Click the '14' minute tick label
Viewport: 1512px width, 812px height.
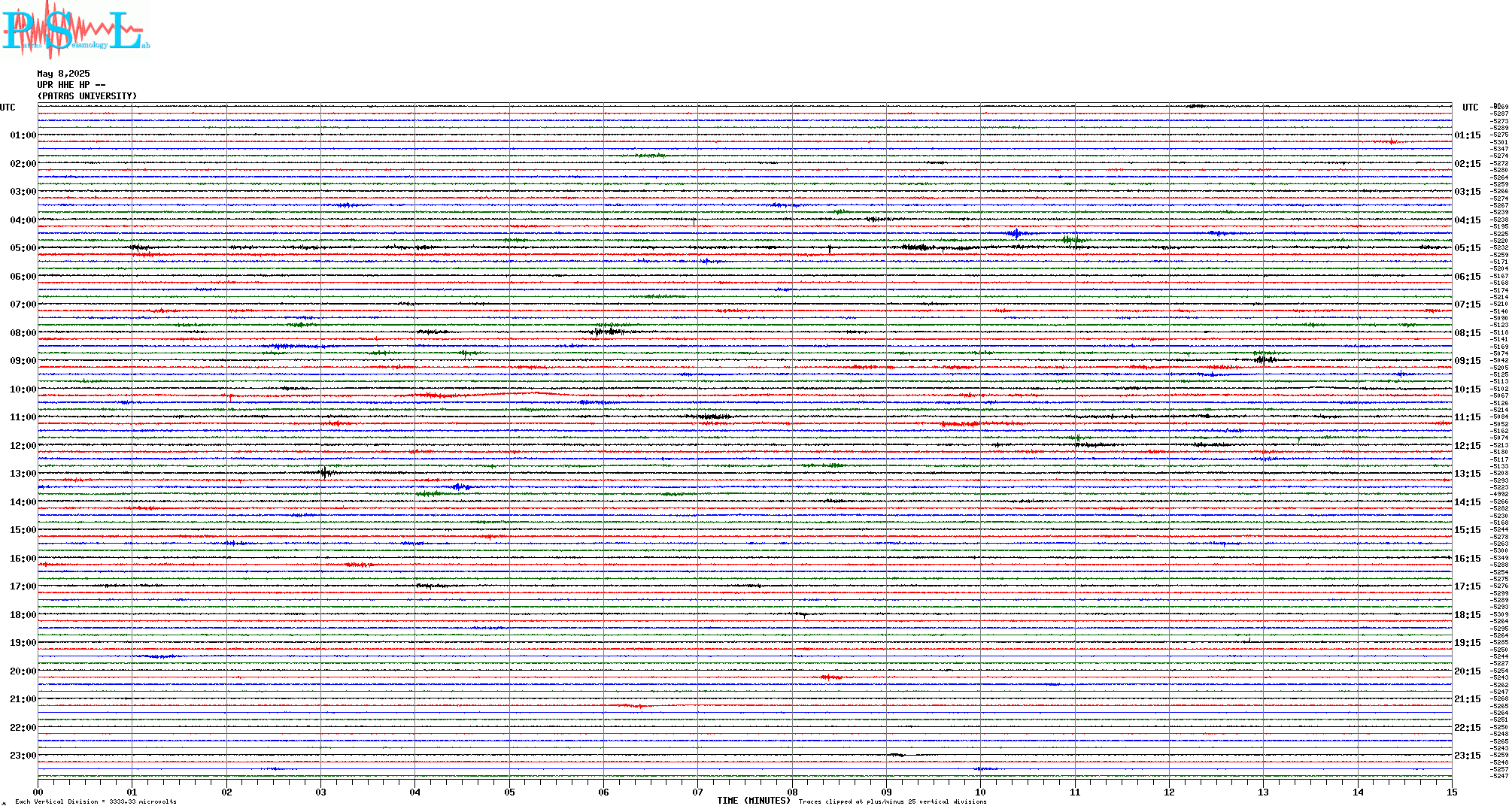point(1358,792)
